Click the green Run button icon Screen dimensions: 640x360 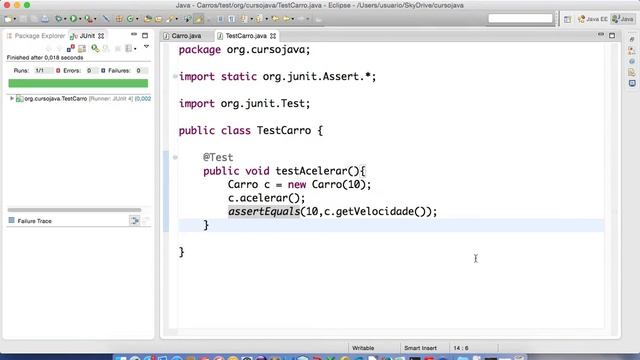tap(73, 19)
